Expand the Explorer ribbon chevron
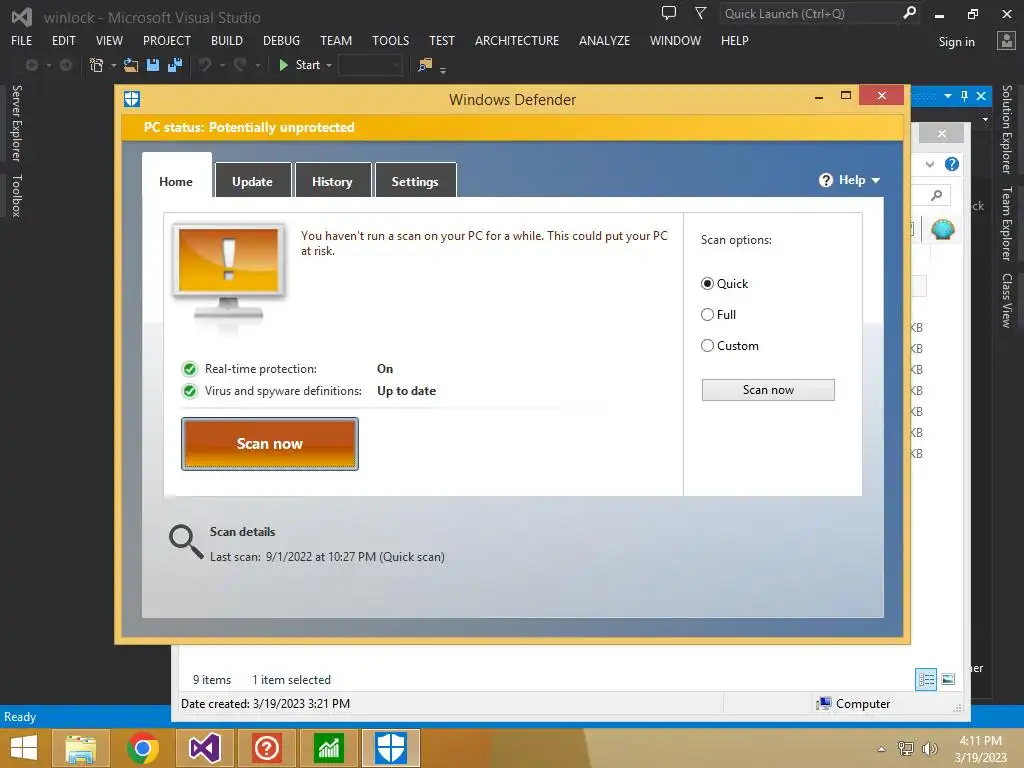Image resolution: width=1024 pixels, height=768 pixels. 930,165
